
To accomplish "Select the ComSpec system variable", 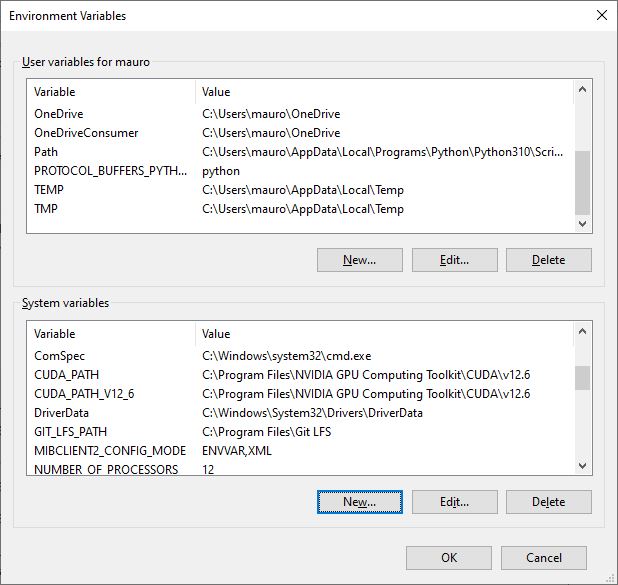I will coord(300,356).
